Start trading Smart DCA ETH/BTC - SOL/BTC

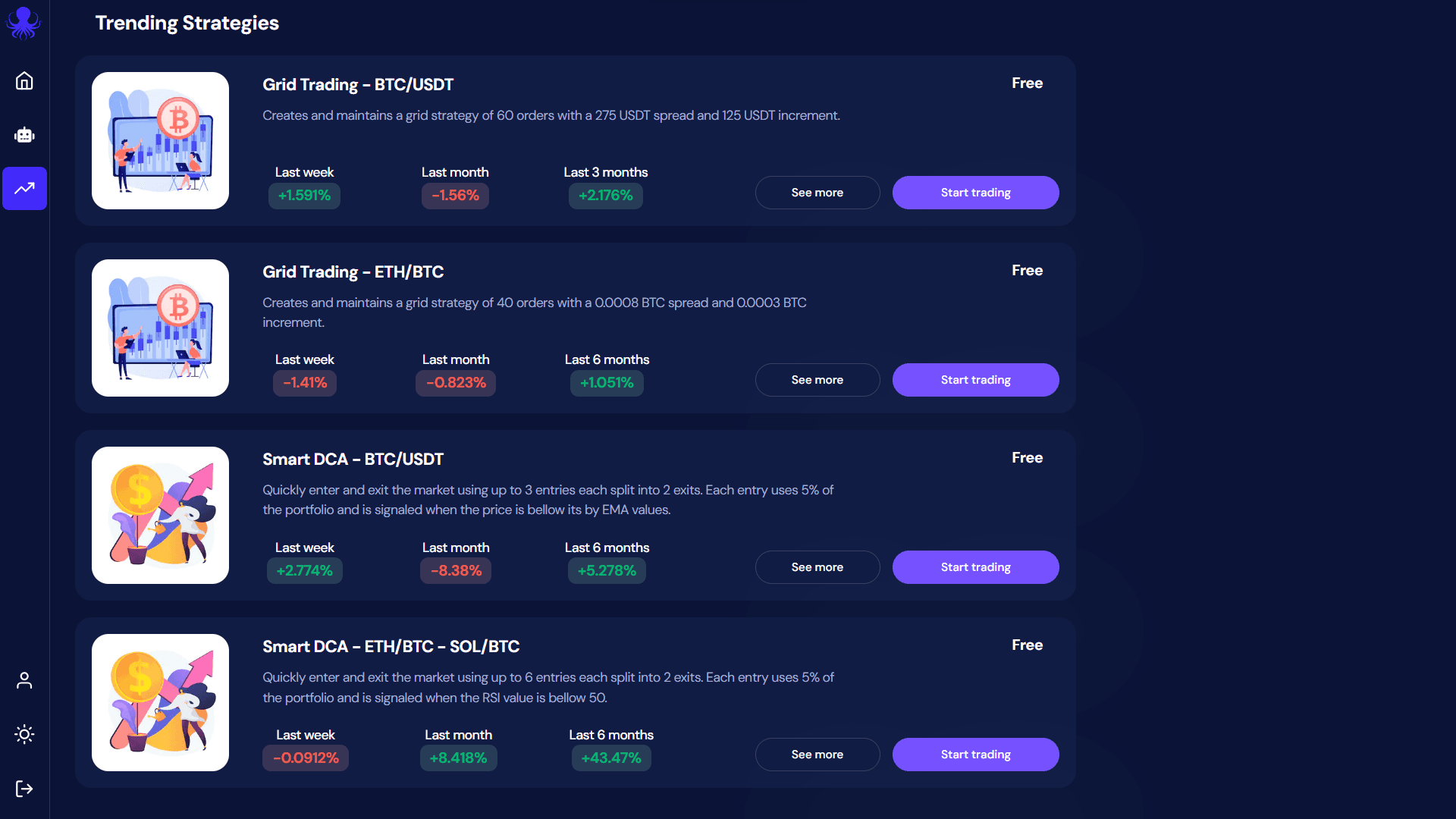[976, 755]
